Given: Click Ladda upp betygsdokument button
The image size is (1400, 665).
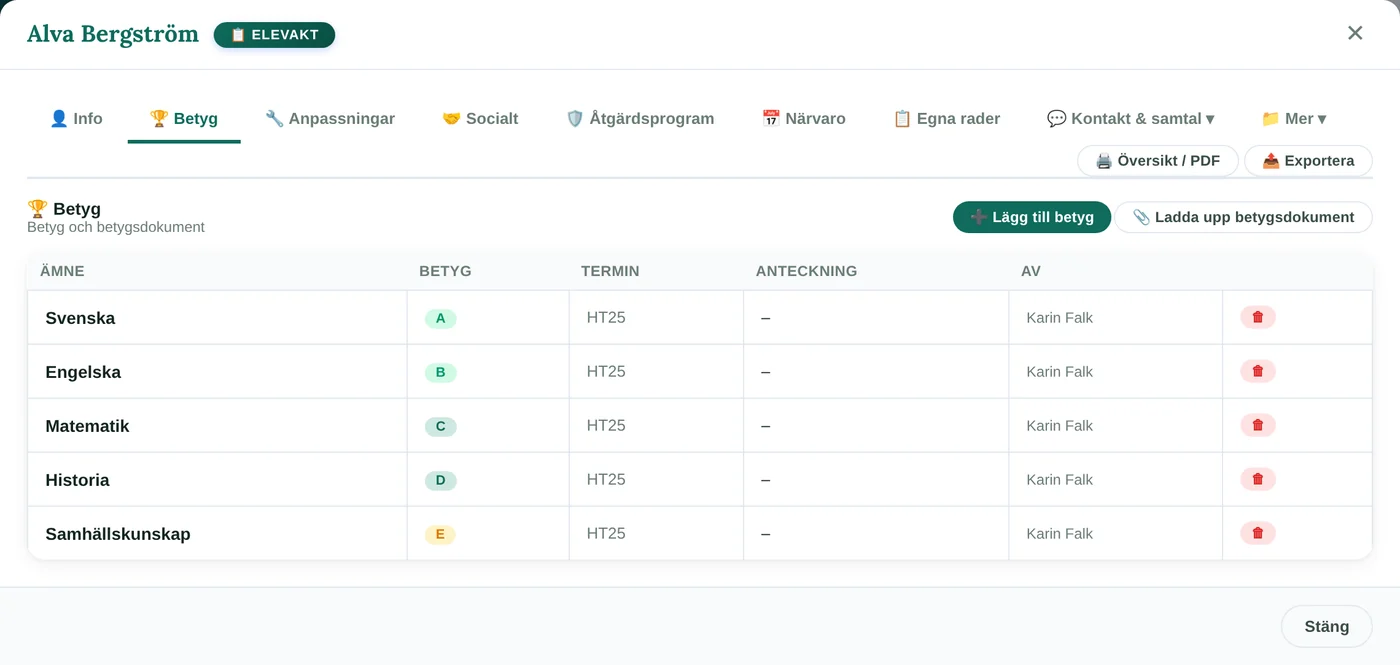Looking at the screenshot, I should coord(1243,217).
